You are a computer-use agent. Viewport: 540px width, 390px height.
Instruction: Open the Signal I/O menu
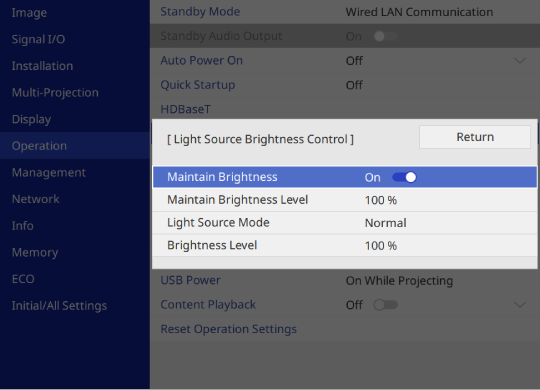(x=38, y=39)
